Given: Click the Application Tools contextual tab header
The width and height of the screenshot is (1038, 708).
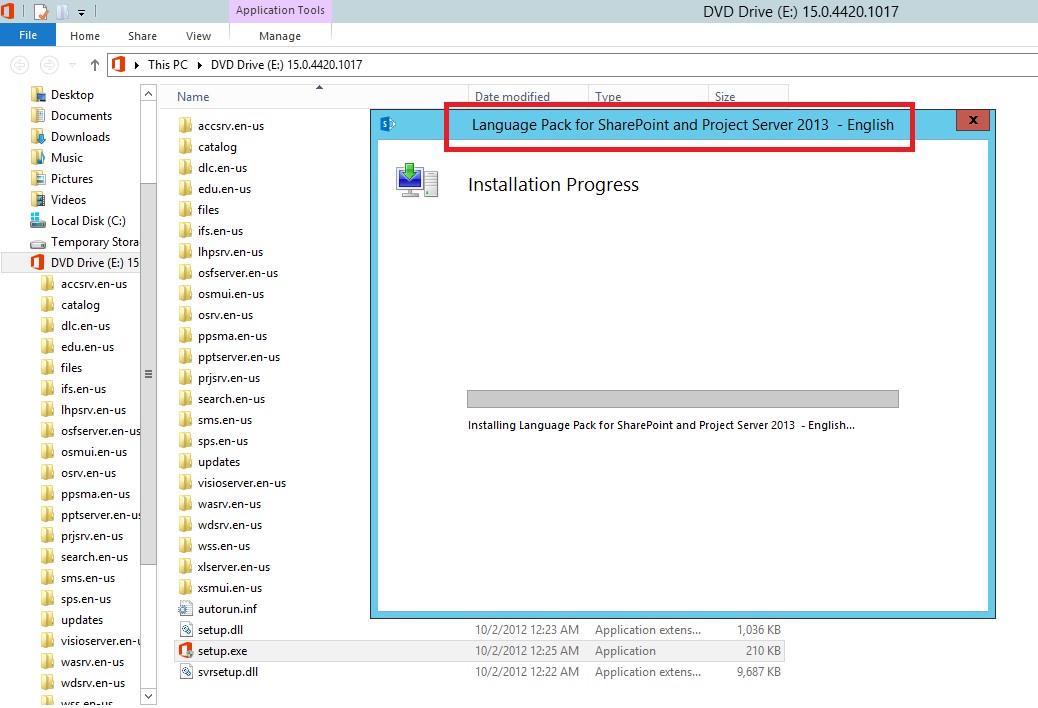Looking at the screenshot, I should pyautogui.click(x=280, y=11).
